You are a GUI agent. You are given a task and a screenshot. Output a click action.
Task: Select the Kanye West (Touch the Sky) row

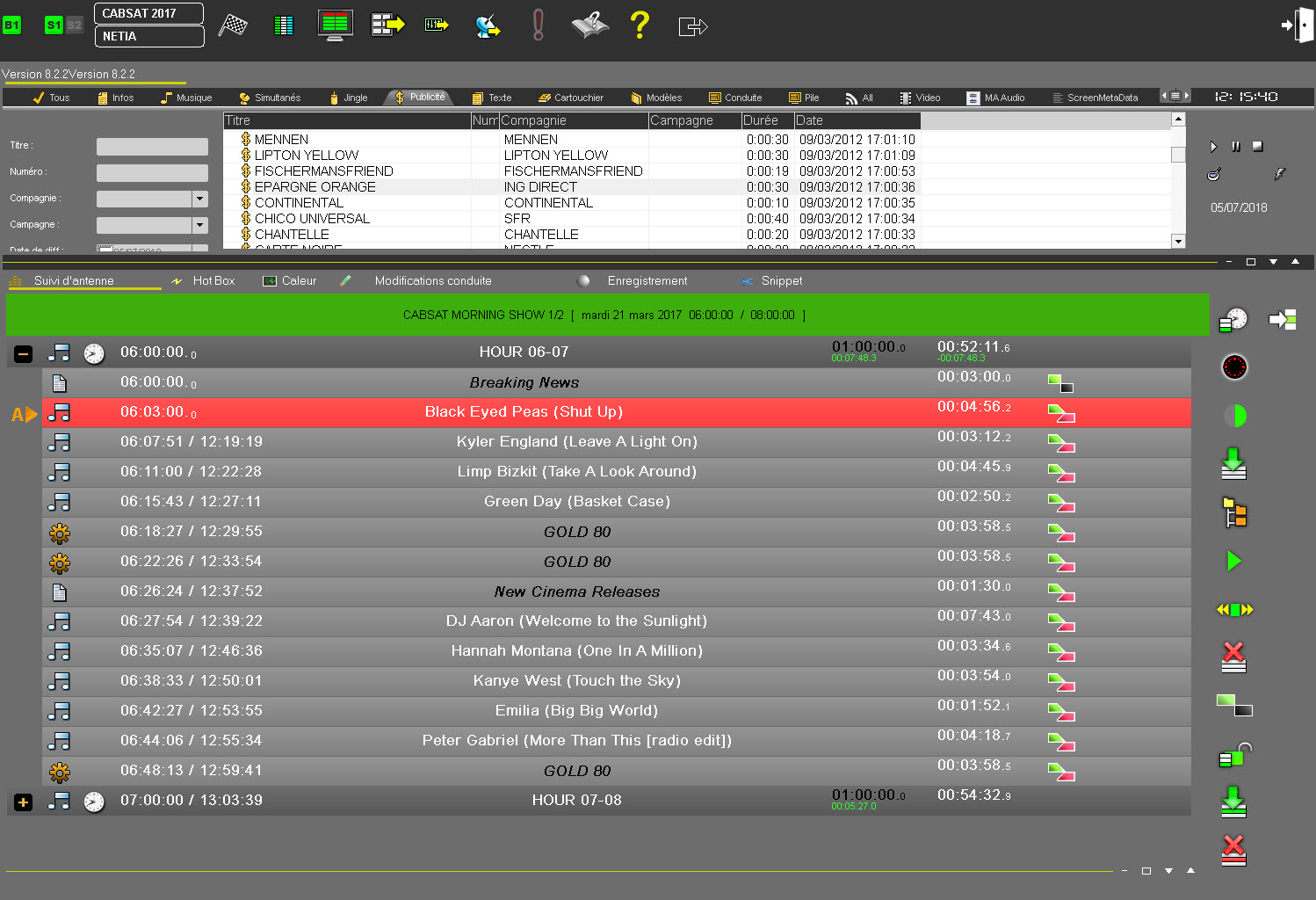pos(576,681)
